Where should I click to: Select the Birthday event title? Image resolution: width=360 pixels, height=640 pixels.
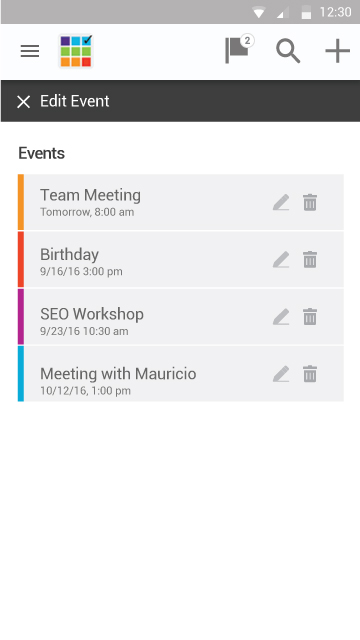click(x=69, y=254)
